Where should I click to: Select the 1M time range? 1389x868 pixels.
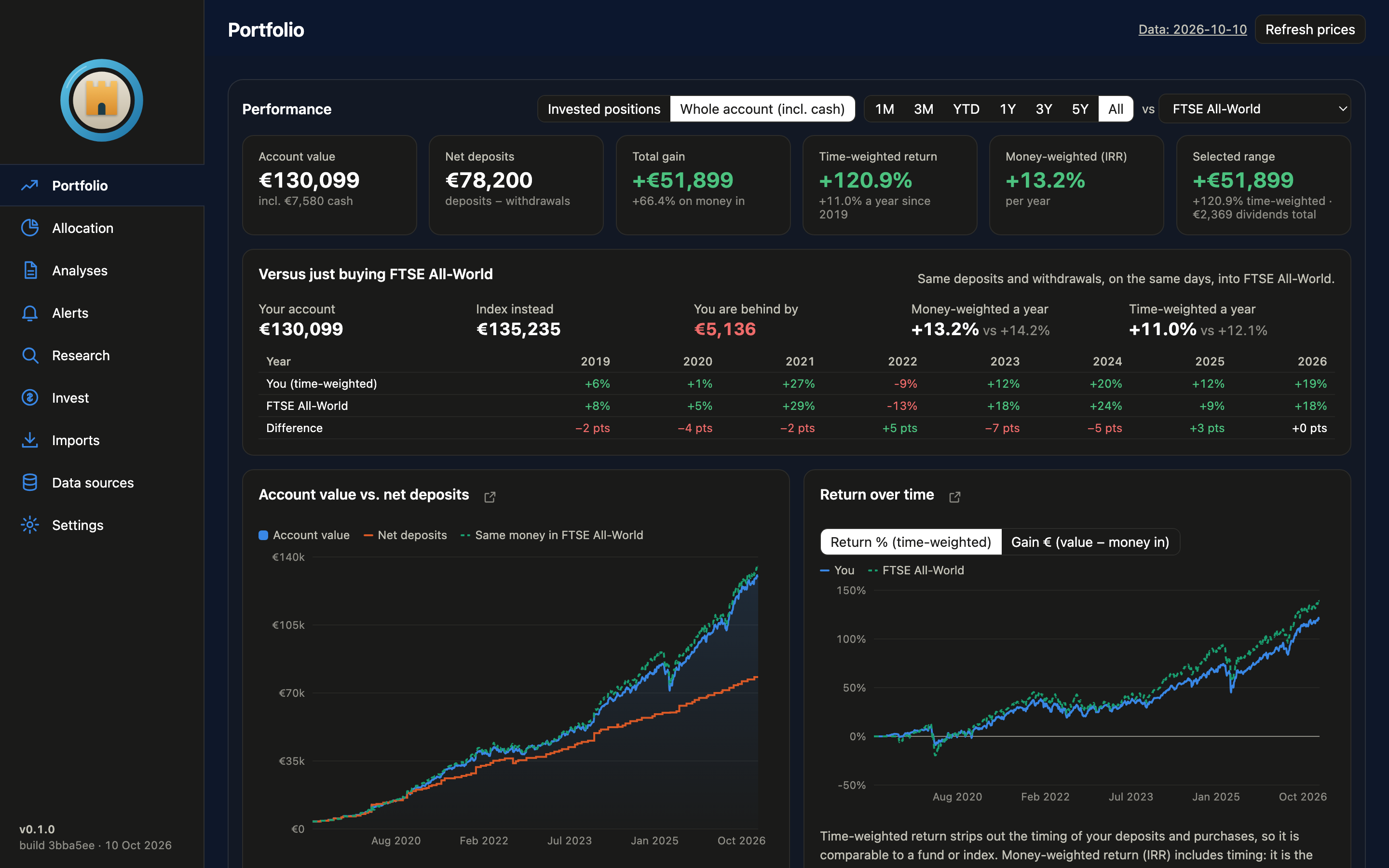click(x=885, y=109)
